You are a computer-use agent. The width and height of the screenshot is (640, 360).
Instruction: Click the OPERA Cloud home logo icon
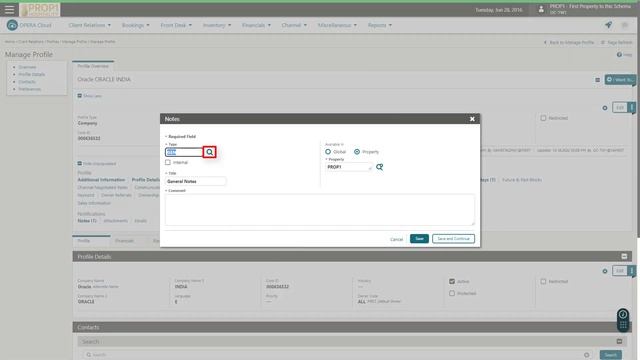[12, 25]
